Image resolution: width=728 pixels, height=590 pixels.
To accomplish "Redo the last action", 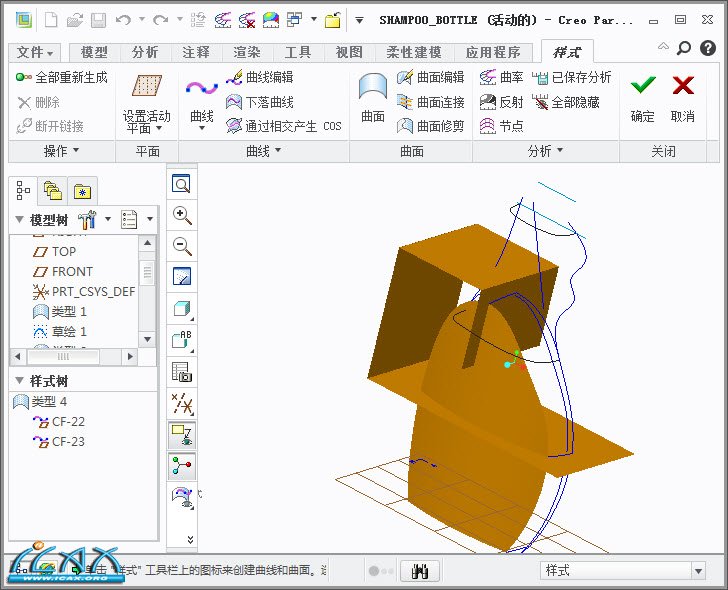I will [x=160, y=20].
